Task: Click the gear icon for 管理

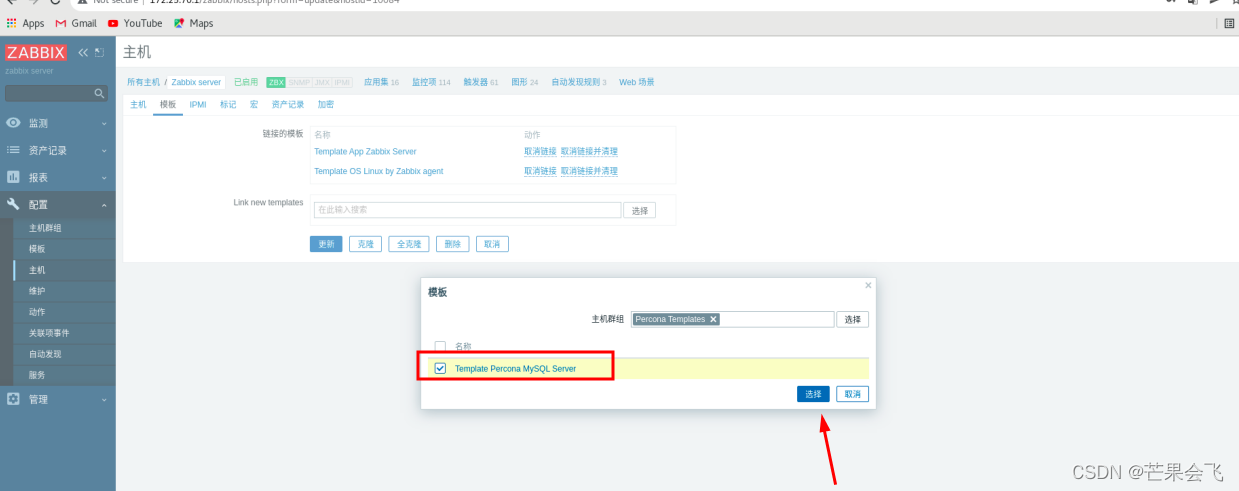Action: (x=14, y=399)
